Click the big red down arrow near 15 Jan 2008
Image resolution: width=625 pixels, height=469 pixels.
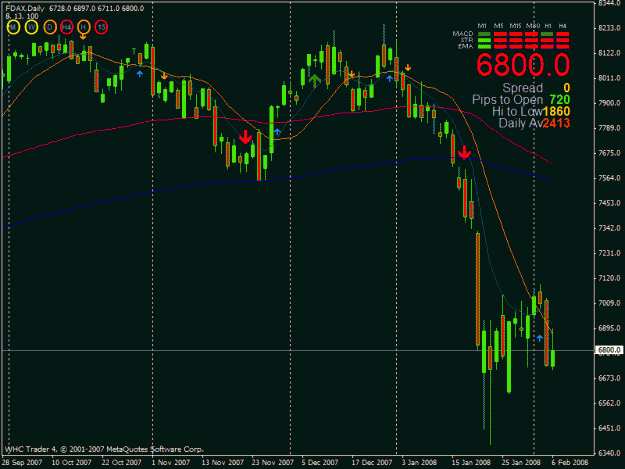point(464,152)
